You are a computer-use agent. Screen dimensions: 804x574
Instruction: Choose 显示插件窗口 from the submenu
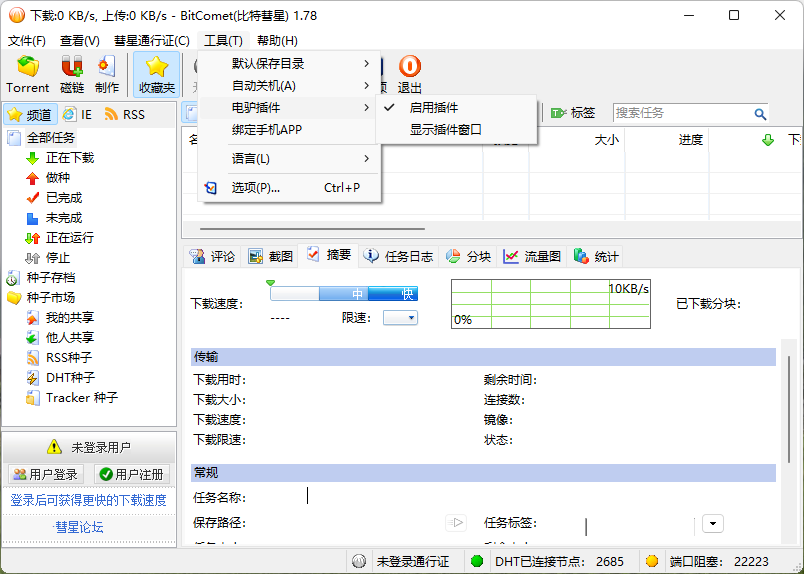coord(445,129)
